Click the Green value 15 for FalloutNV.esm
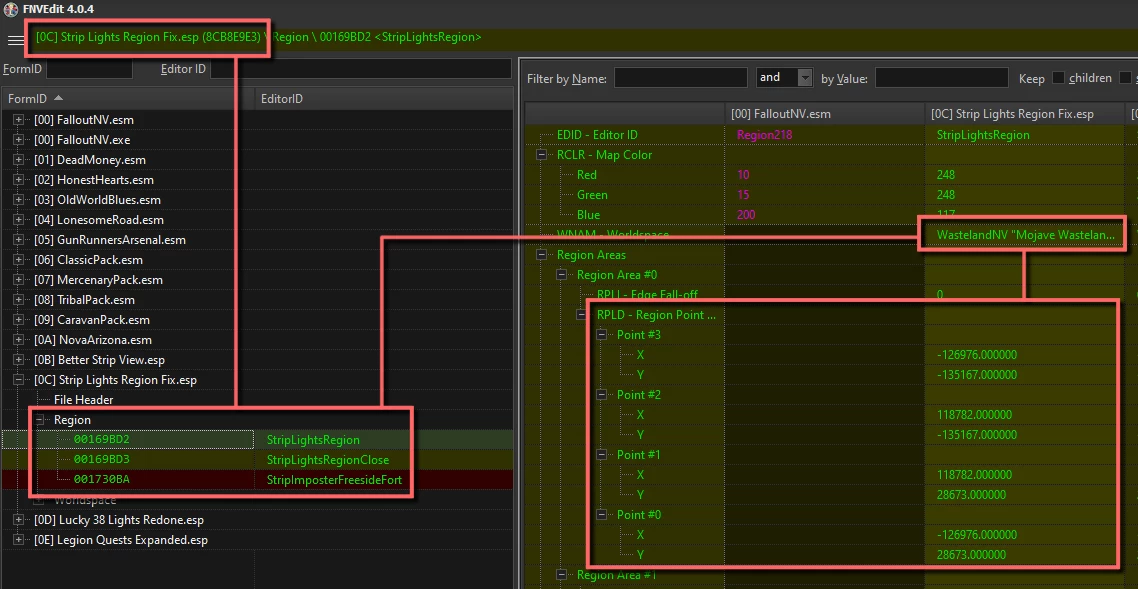The height and width of the screenshot is (589, 1138). pyautogui.click(x=742, y=195)
